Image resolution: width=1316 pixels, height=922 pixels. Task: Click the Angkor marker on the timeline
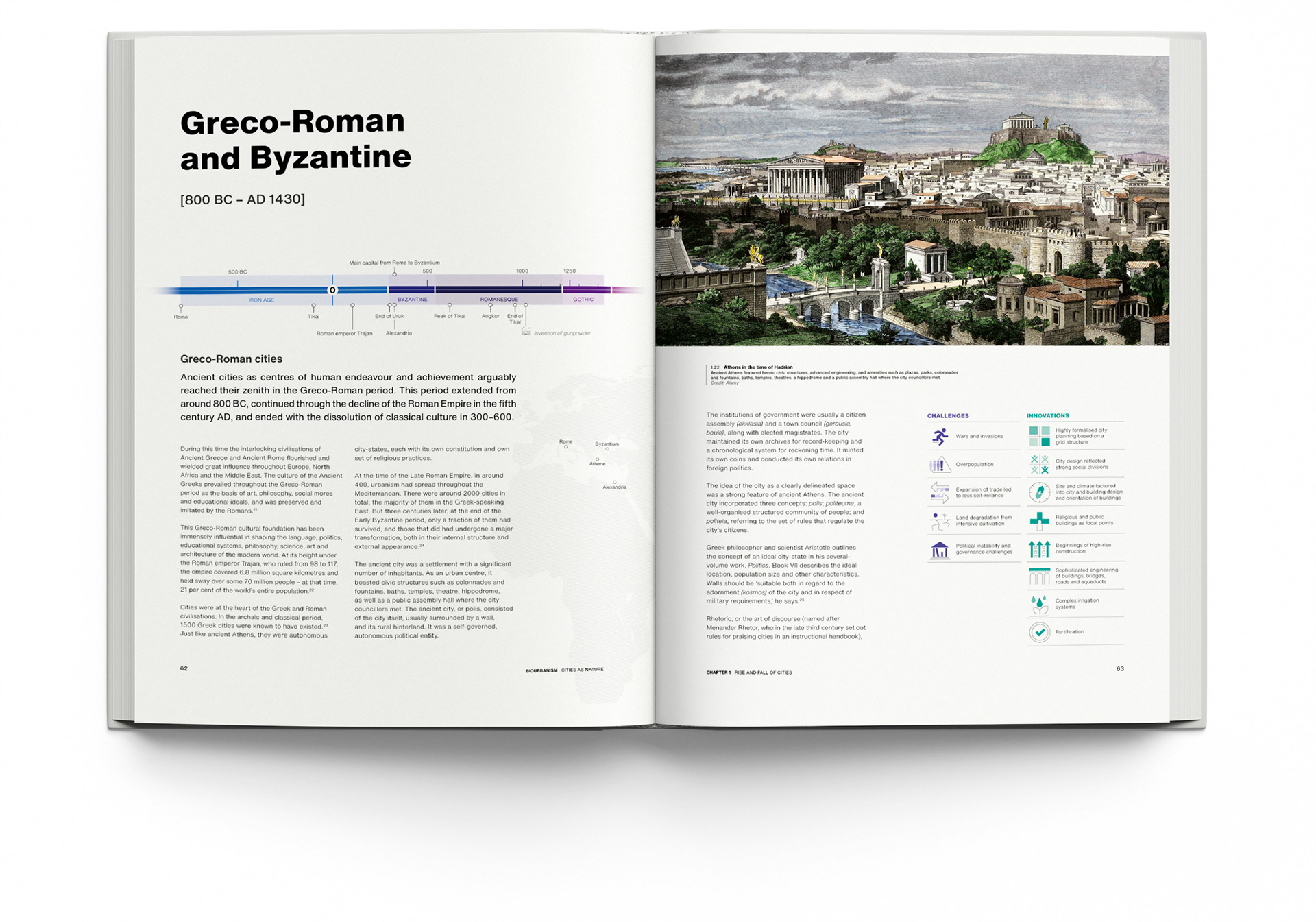490,306
